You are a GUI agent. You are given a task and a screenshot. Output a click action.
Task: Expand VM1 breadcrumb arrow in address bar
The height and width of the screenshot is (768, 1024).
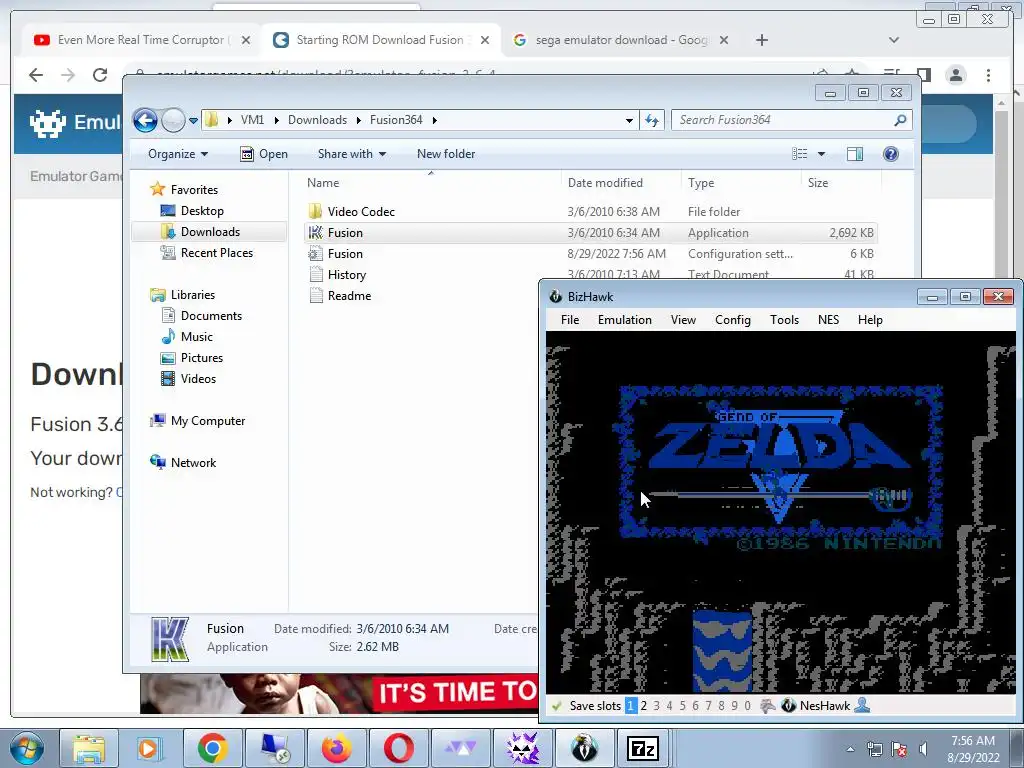[277, 121]
